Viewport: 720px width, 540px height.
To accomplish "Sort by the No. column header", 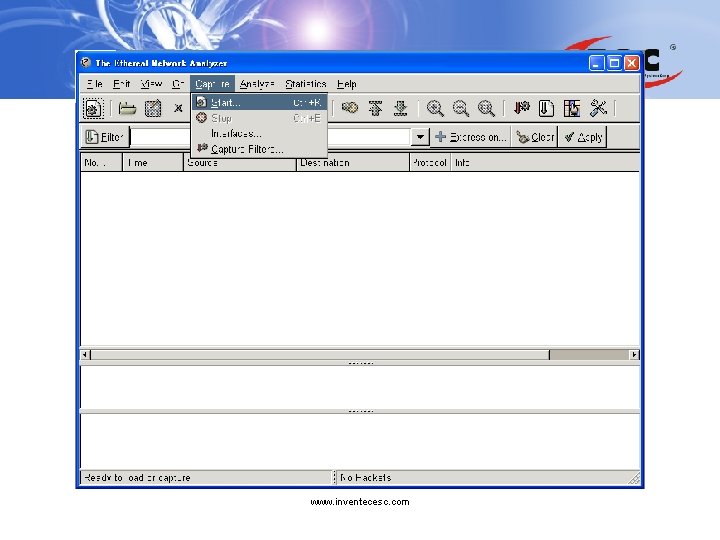I will [x=101, y=163].
